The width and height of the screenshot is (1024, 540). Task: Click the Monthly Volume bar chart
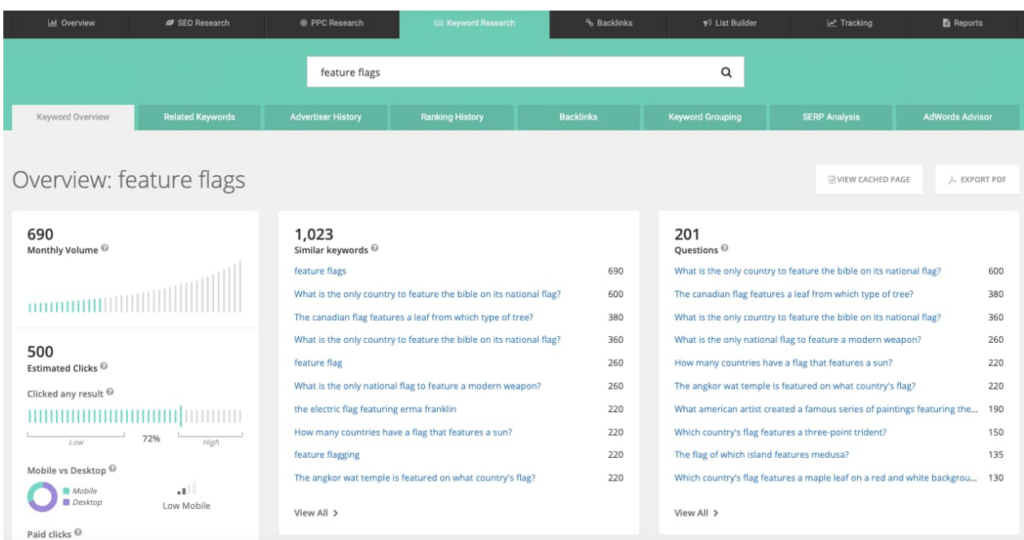coord(135,287)
